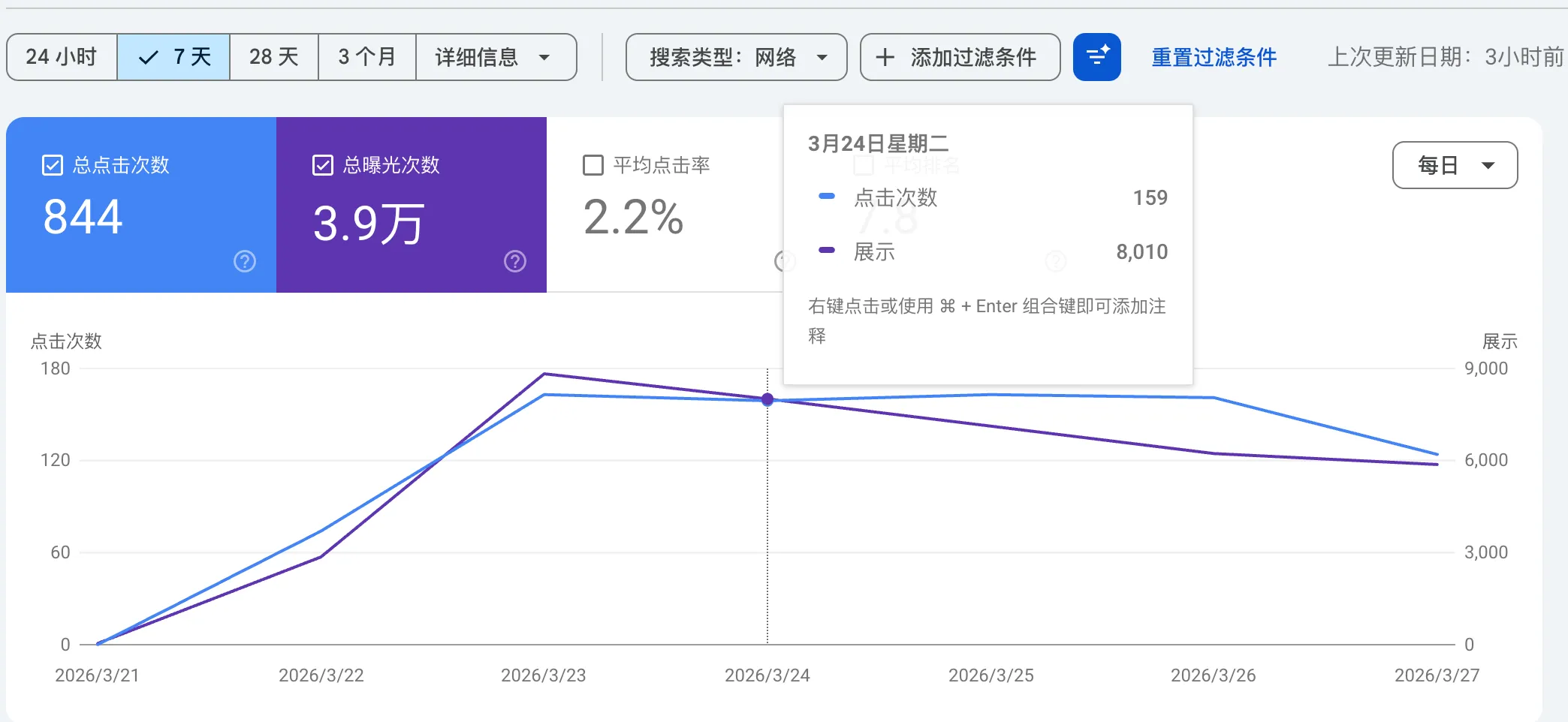The height and width of the screenshot is (722, 1568).
Task: Switch to the 28天 tab
Action: [x=273, y=56]
